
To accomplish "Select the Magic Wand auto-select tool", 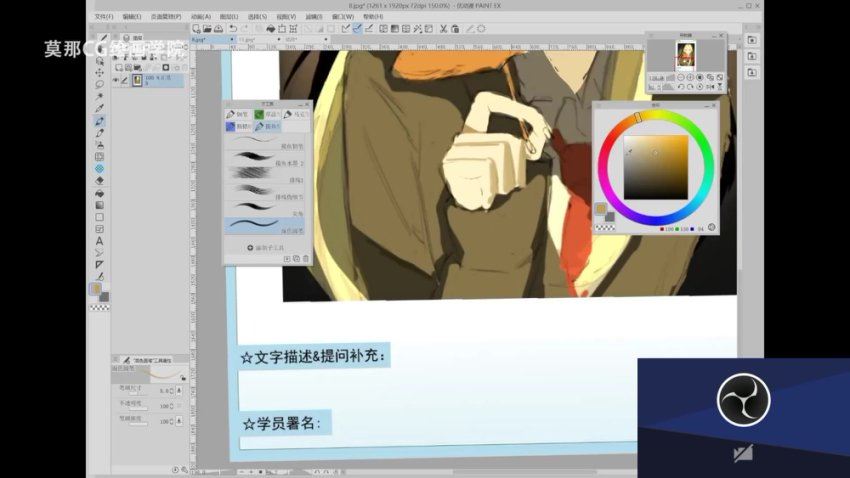I will [99, 96].
